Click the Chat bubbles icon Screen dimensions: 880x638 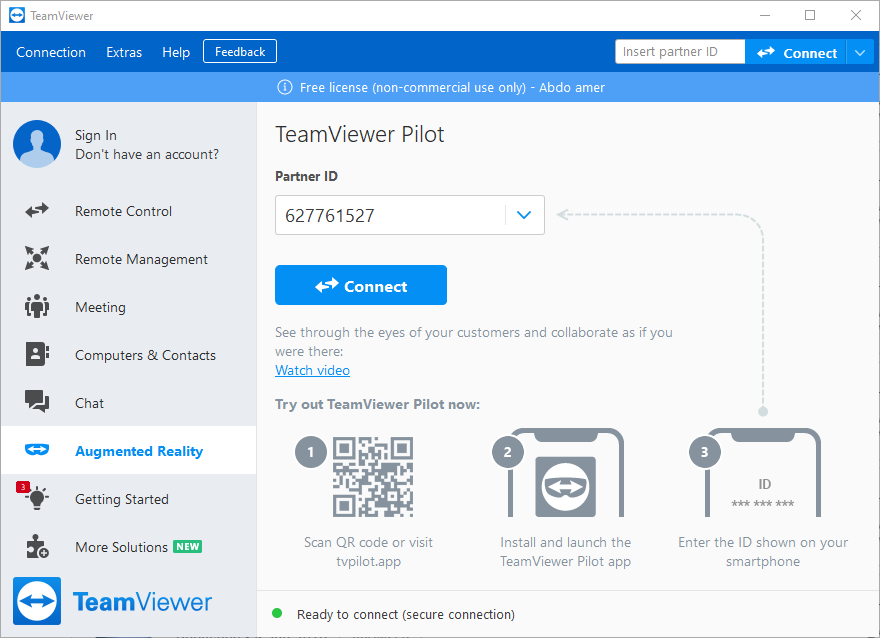(37, 402)
